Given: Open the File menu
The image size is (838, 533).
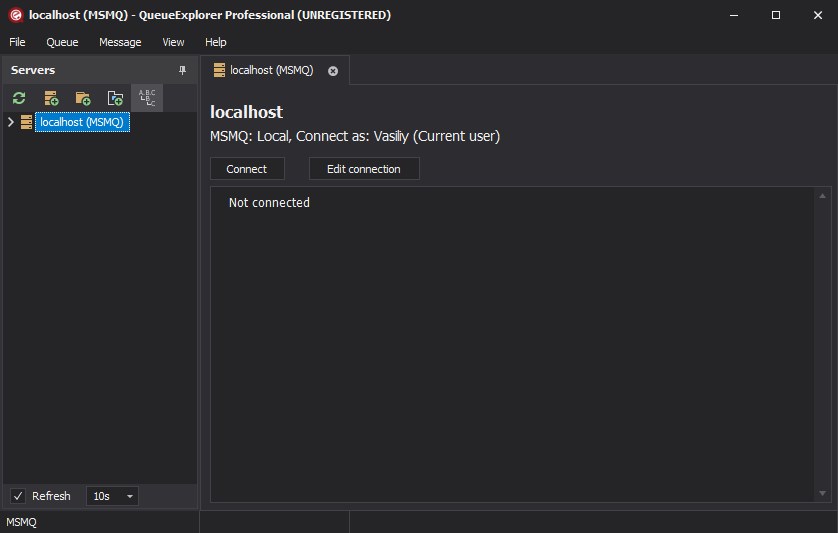Looking at the screenshot, I should [17, 42].
